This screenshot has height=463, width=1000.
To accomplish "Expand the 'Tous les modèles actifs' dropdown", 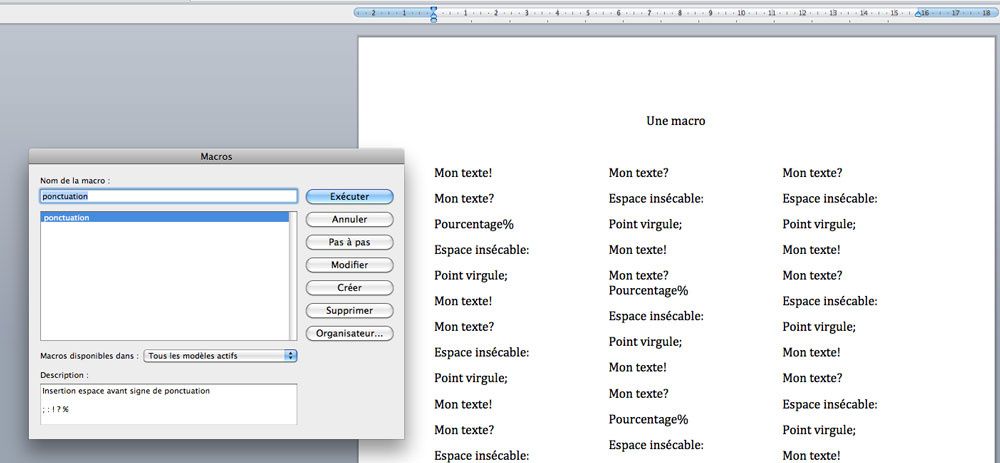I will [220, 355].
